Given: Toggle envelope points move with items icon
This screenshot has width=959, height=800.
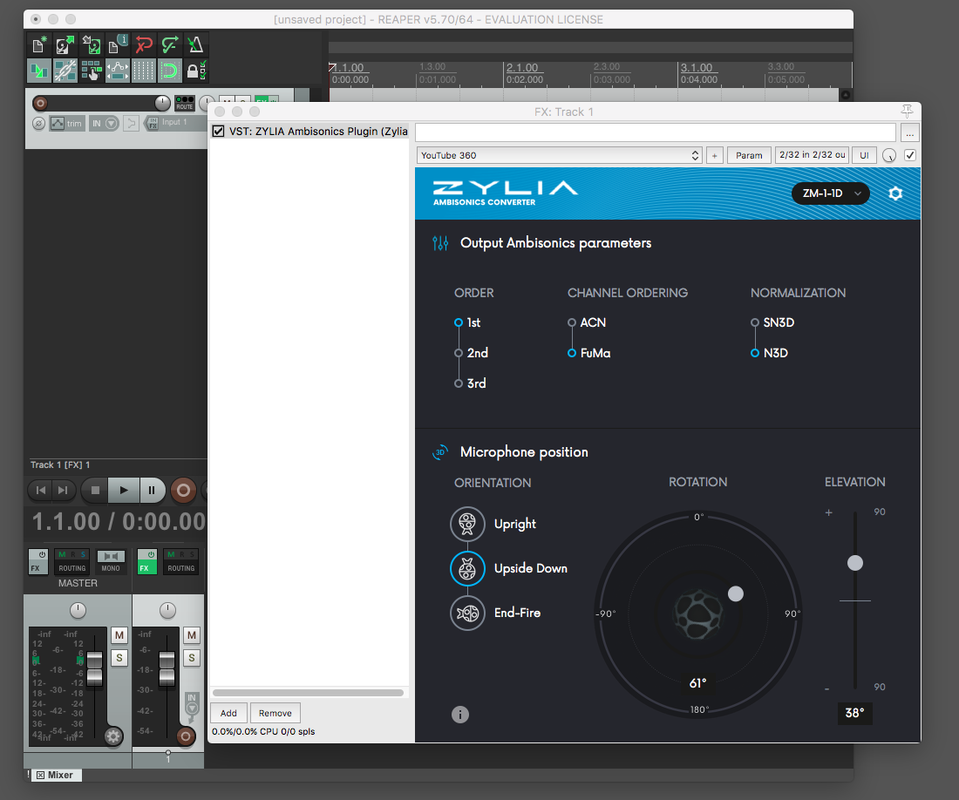Looking at the screenshot, I should pos(117,71).
